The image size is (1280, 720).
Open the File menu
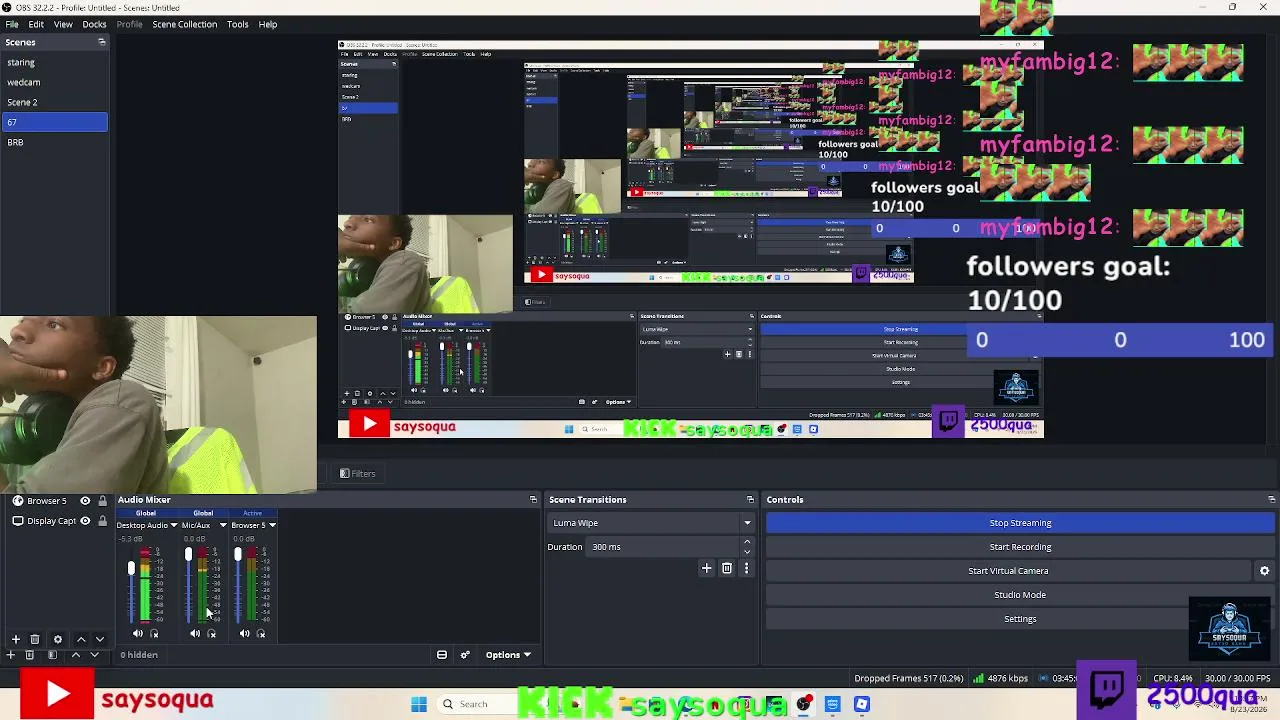12,24
